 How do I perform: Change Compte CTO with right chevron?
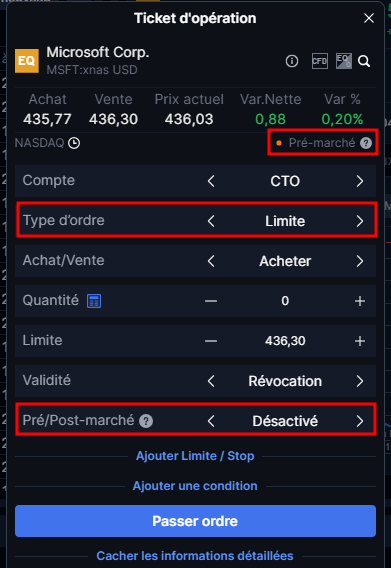point(359,181)
